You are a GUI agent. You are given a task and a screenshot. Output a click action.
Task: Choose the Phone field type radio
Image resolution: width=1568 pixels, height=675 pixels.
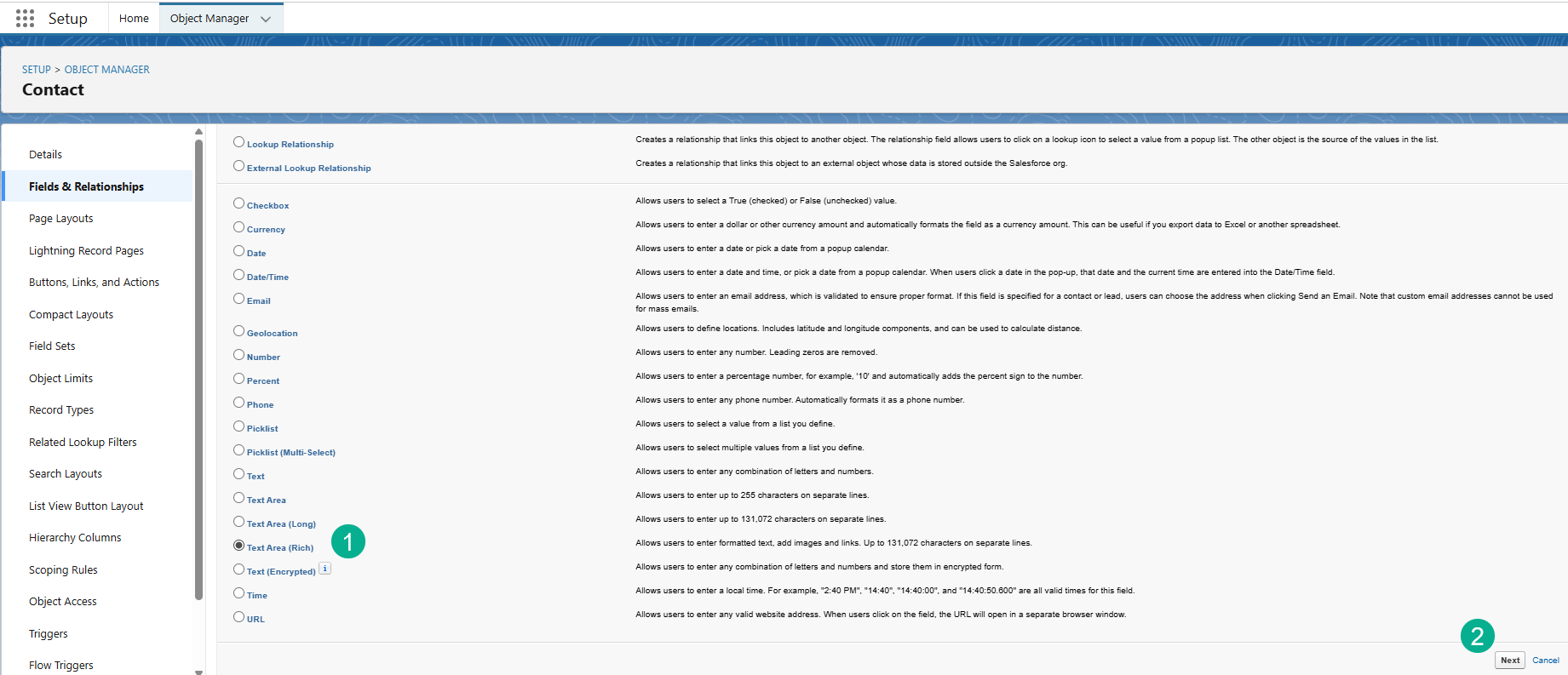(x=238, y=403)
